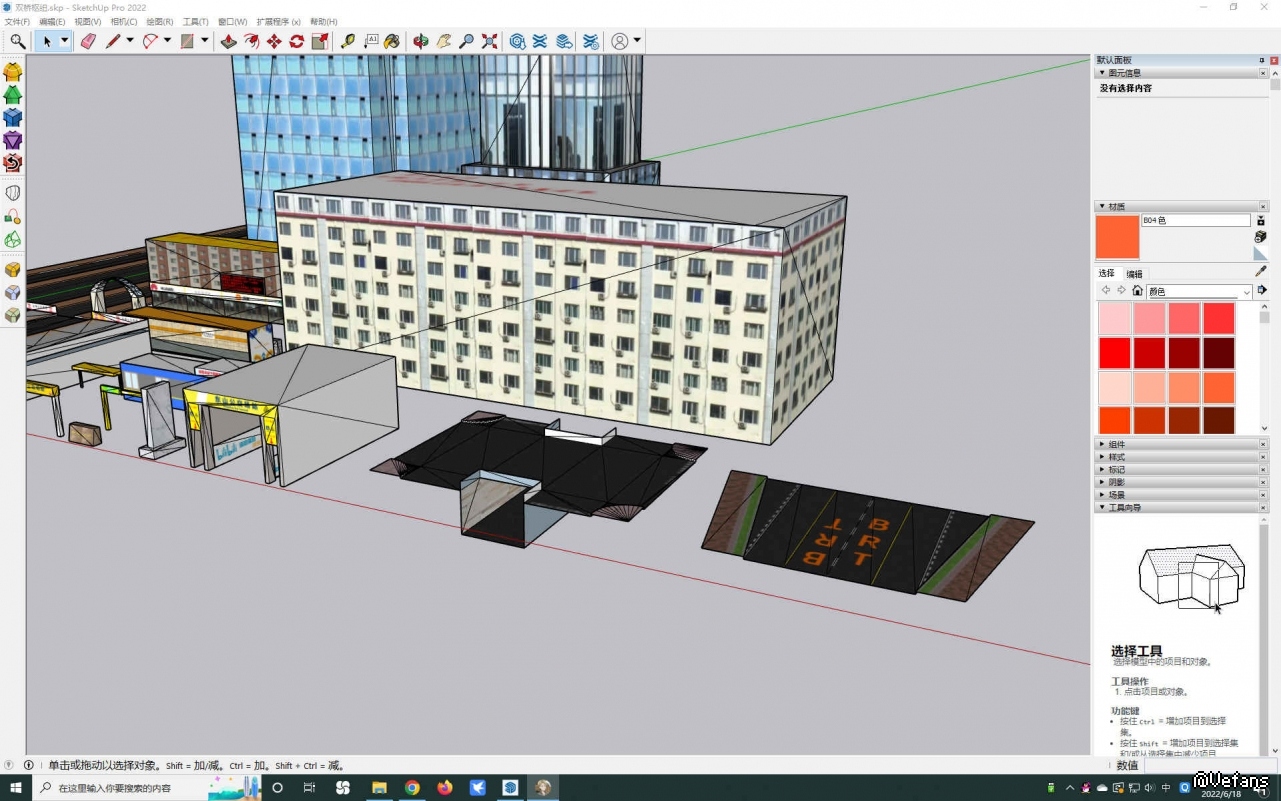This screenshot has width=1281, height=801.
Task: Expand the 组件 panel
Action: [x=1116, y=444]
